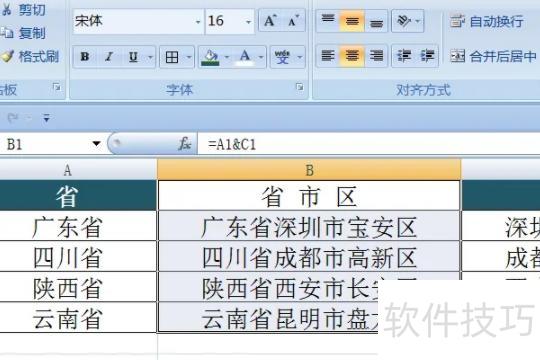Click the redo arrow in quick access toolbar
540x360 pixels.
coord(13,118)
